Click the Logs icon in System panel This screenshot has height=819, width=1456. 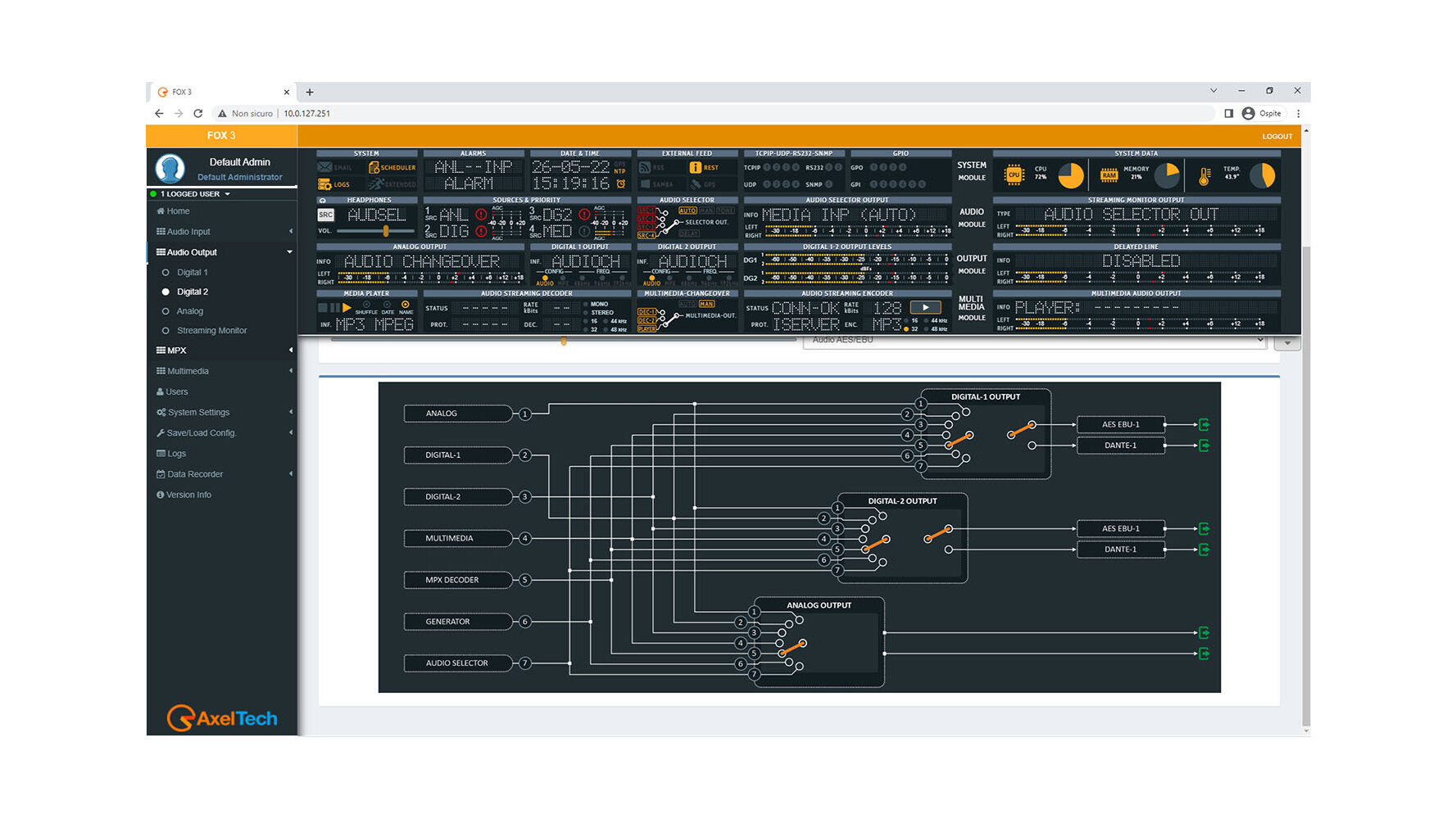325,184
